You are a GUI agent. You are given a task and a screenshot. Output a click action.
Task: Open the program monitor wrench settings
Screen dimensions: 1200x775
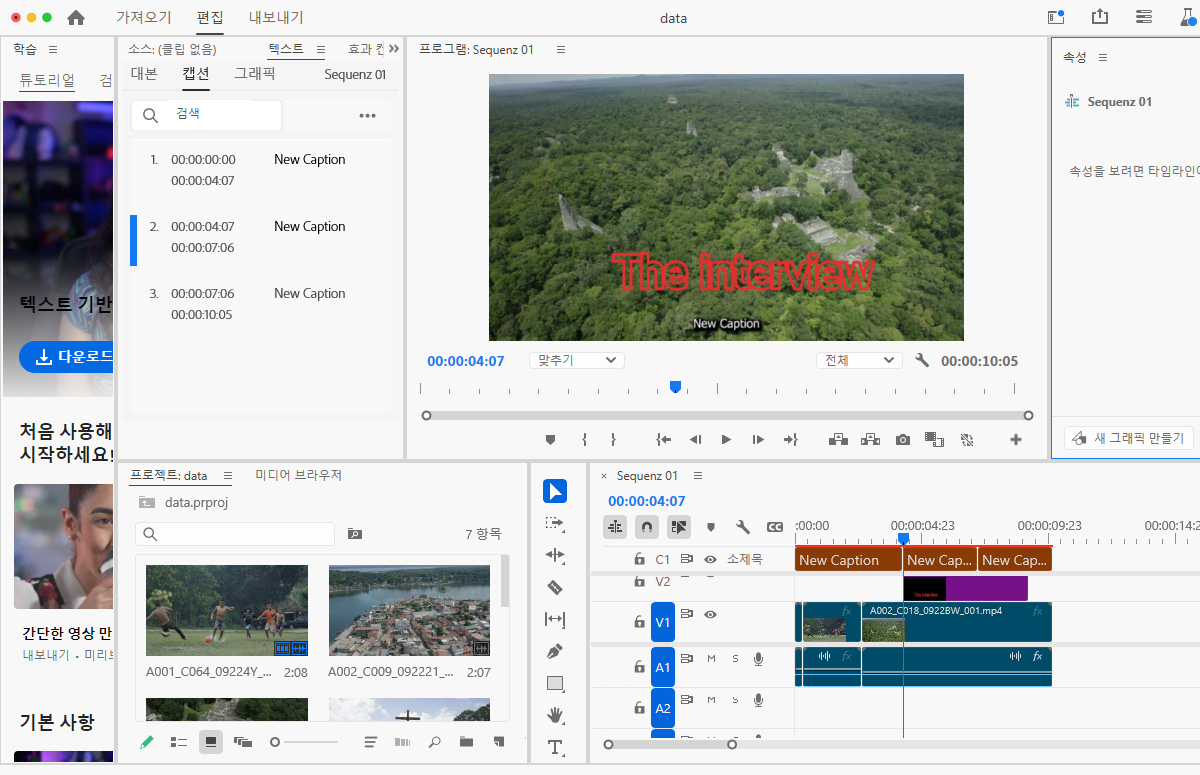pos(922,360)
